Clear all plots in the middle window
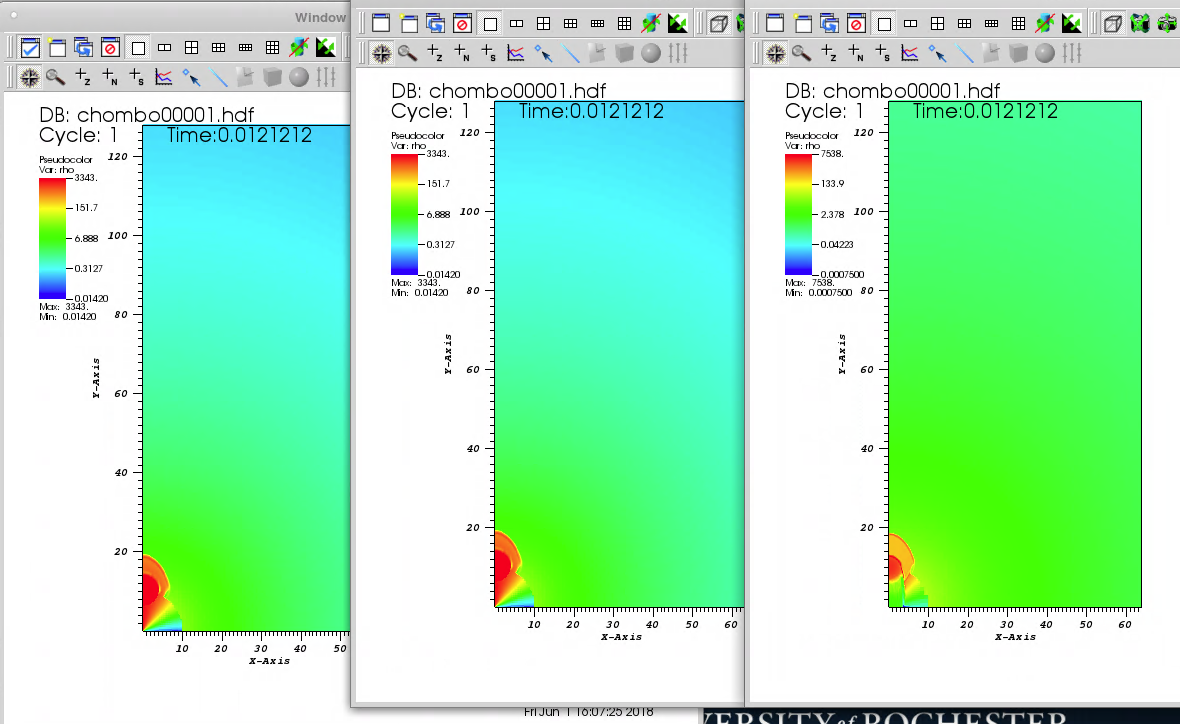Screen dimensions: 1180x724 click(x=651, y=24)
